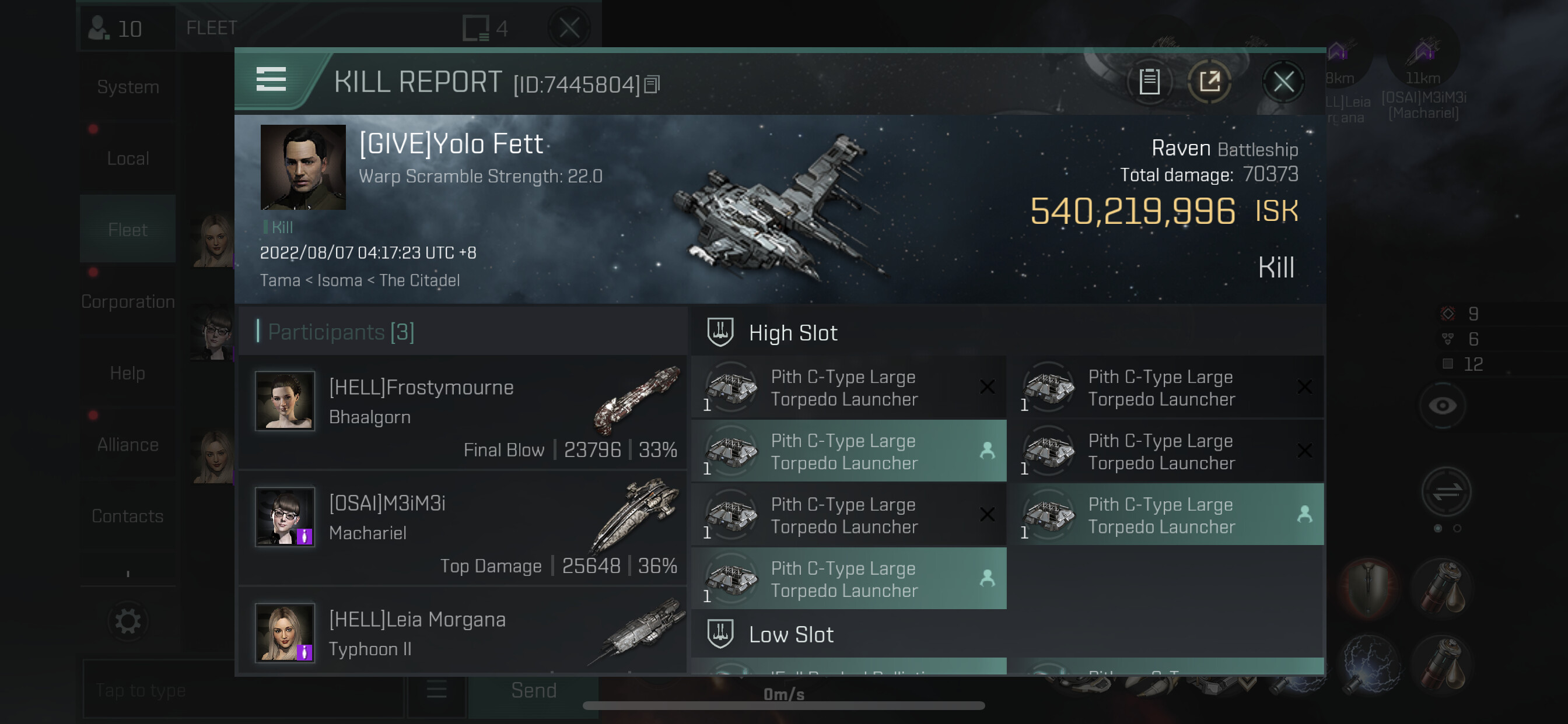The width and height of the screenshot is (1568, 724).
Task: Open the chat options list icon
Action: click(x=436, y=690)
